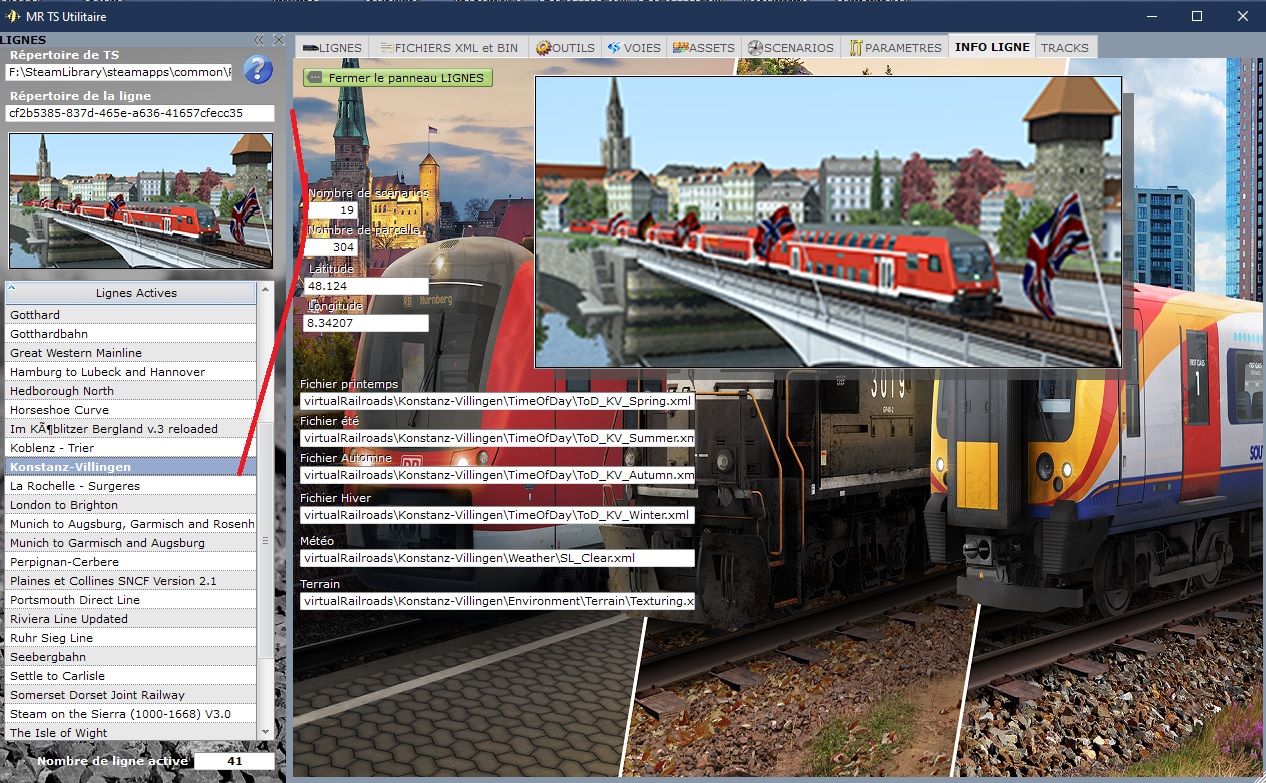Viewport: 1266px width, 783px height.
Task: Select the INFO LIGNE tab
Action: tap(992, 47)
